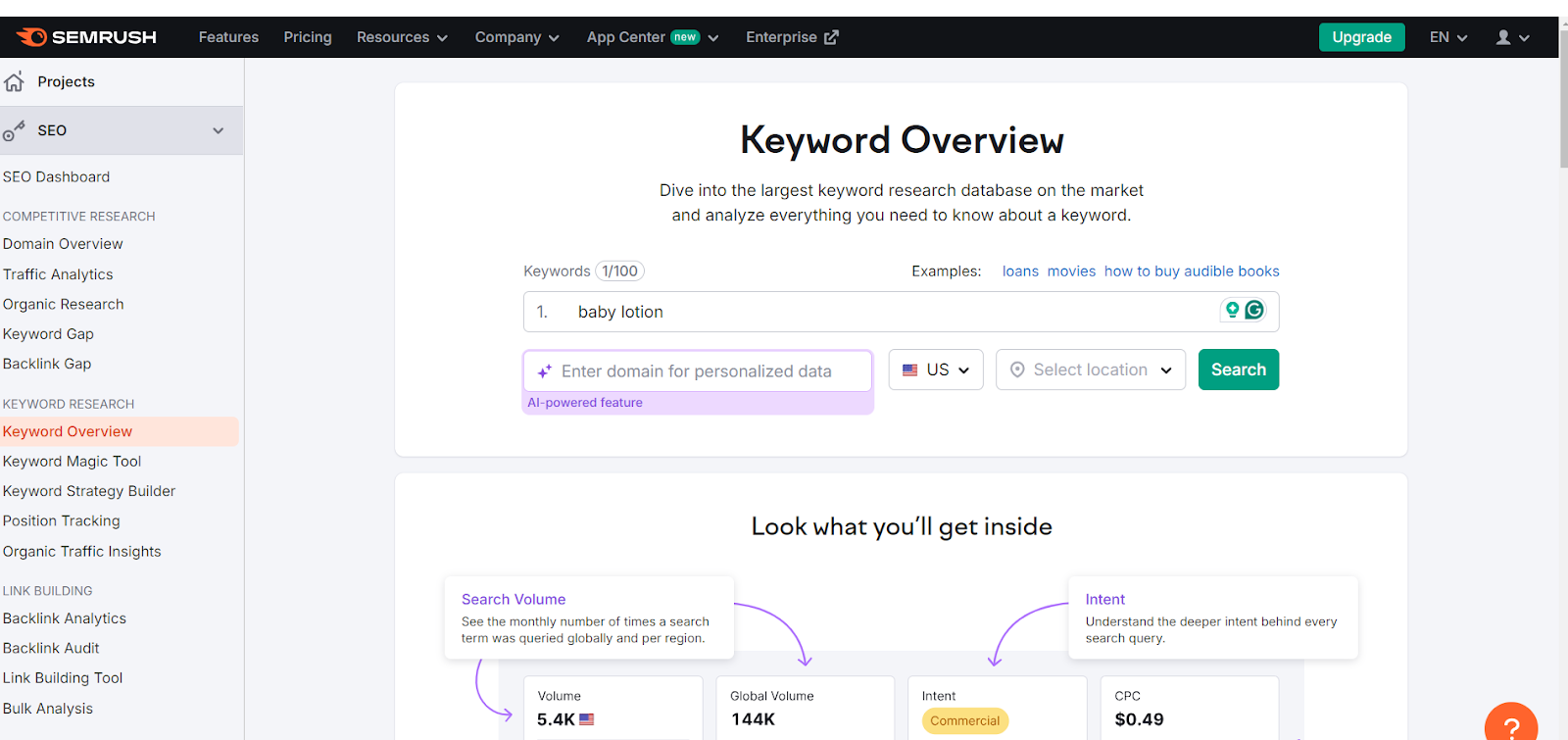The image size is (1568, 740).
Task: Open Position Tracking in sidebar
Action: click(x=61, y=521)
